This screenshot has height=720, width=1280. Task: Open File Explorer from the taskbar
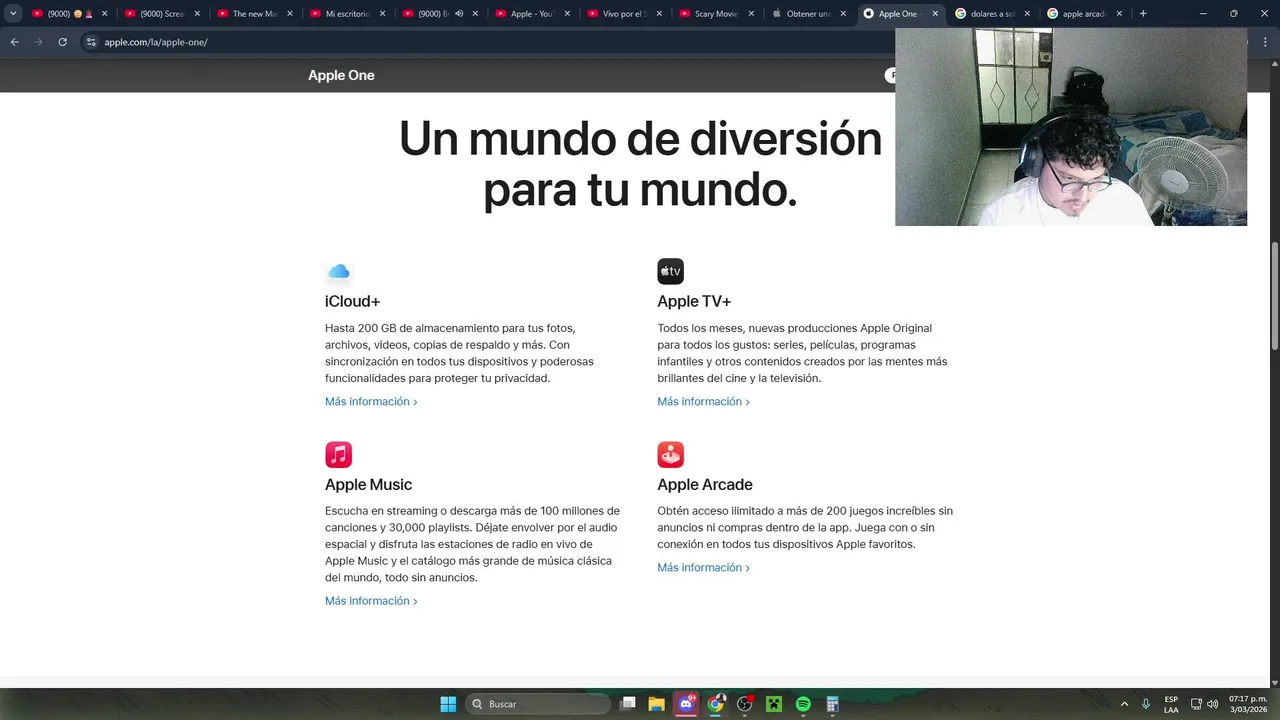tap(656, 704)
